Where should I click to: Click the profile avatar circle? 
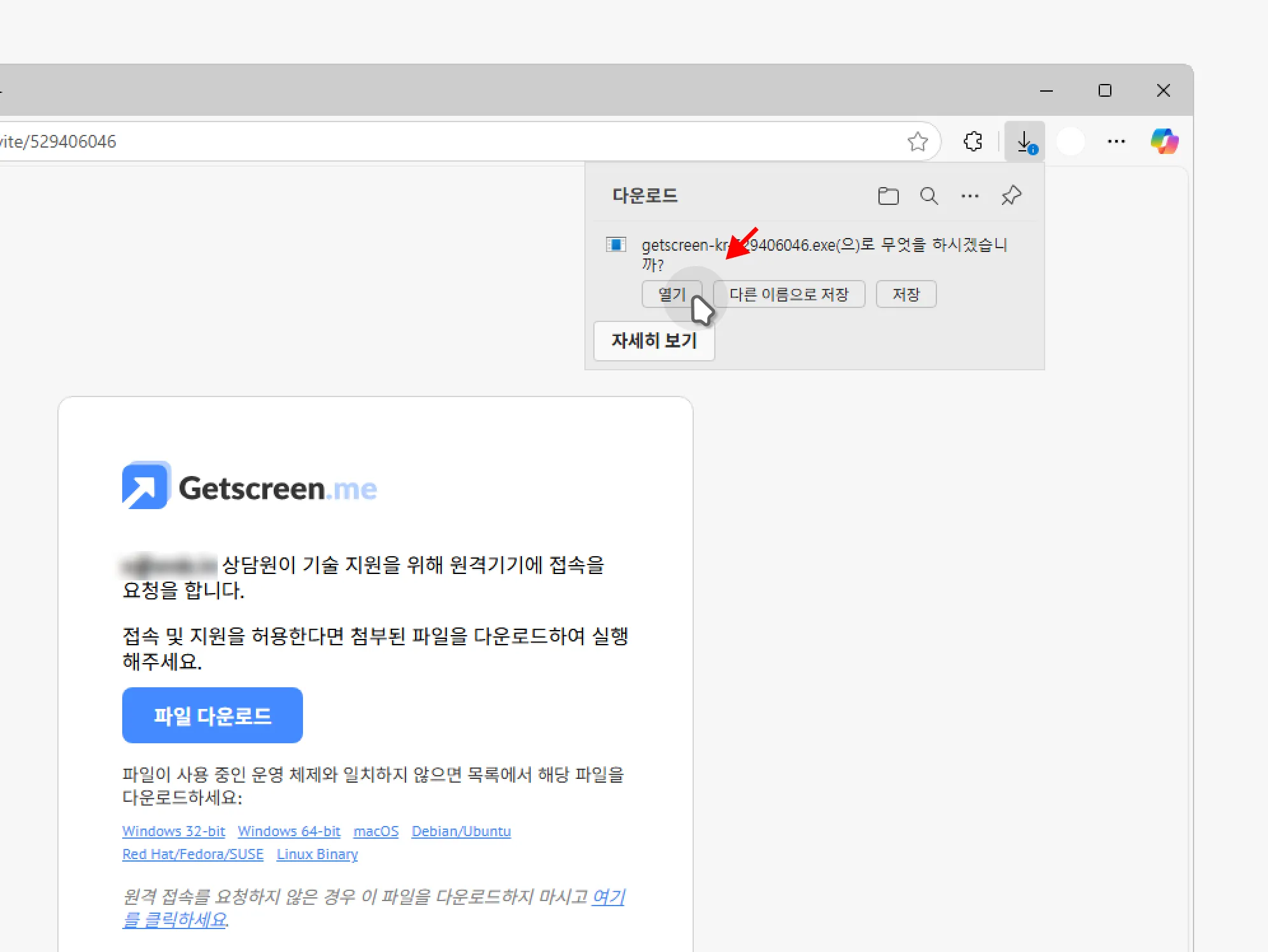tap(1071, 141)
